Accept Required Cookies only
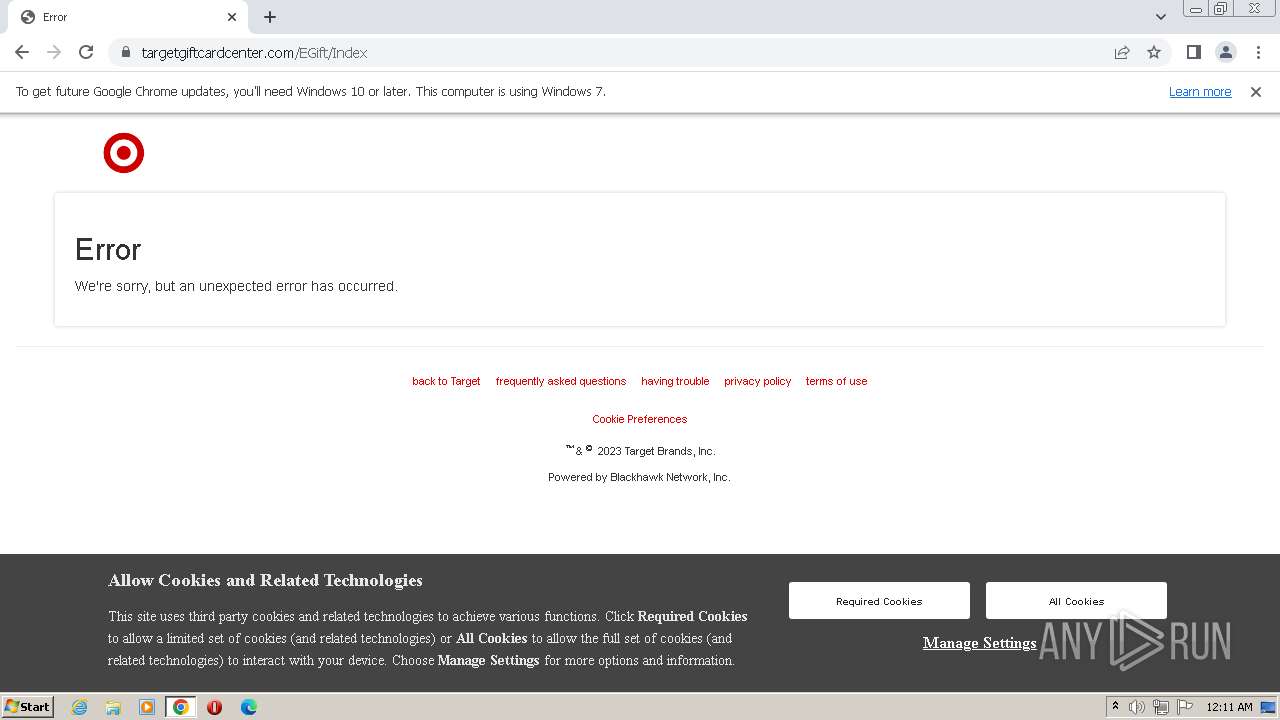Image resolution: width=1280 pixels, height=720 pixels. coord(879,601)
